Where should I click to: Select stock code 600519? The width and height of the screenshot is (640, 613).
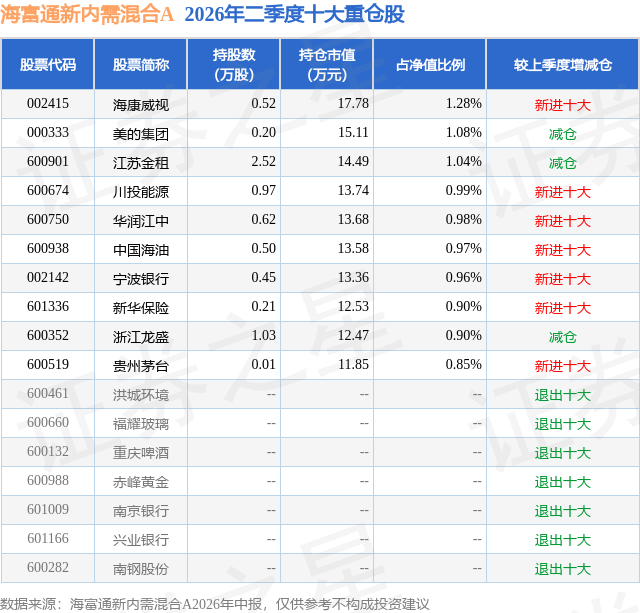[48, 364]
